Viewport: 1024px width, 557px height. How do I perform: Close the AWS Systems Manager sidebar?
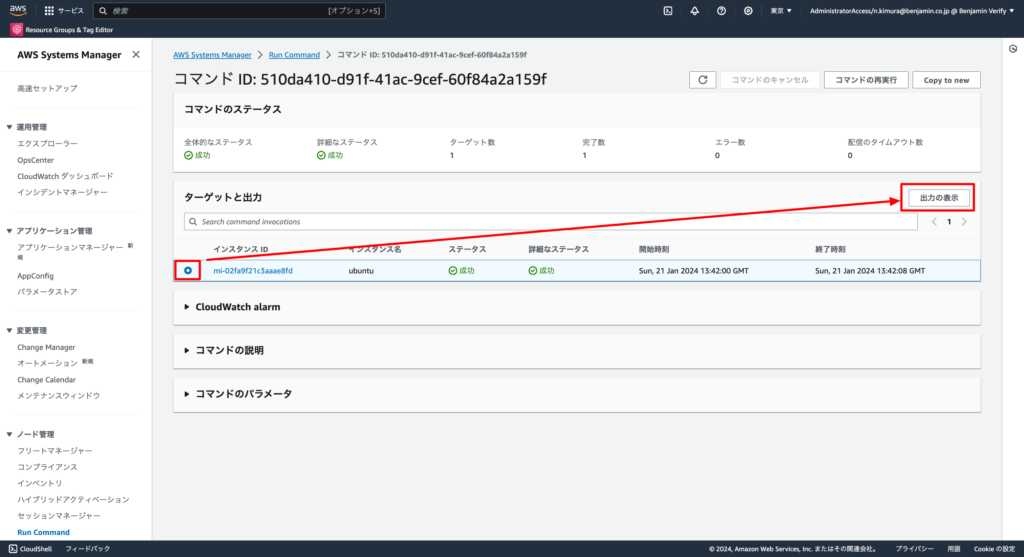click(136, 55)
